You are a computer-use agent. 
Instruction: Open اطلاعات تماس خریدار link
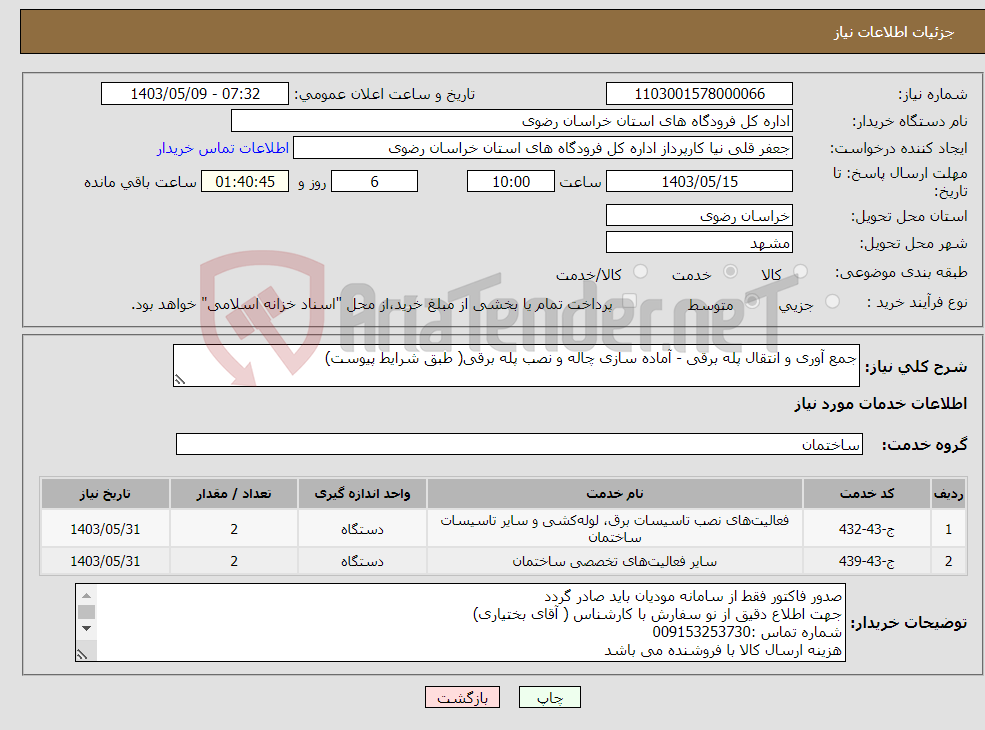[223, 148]
